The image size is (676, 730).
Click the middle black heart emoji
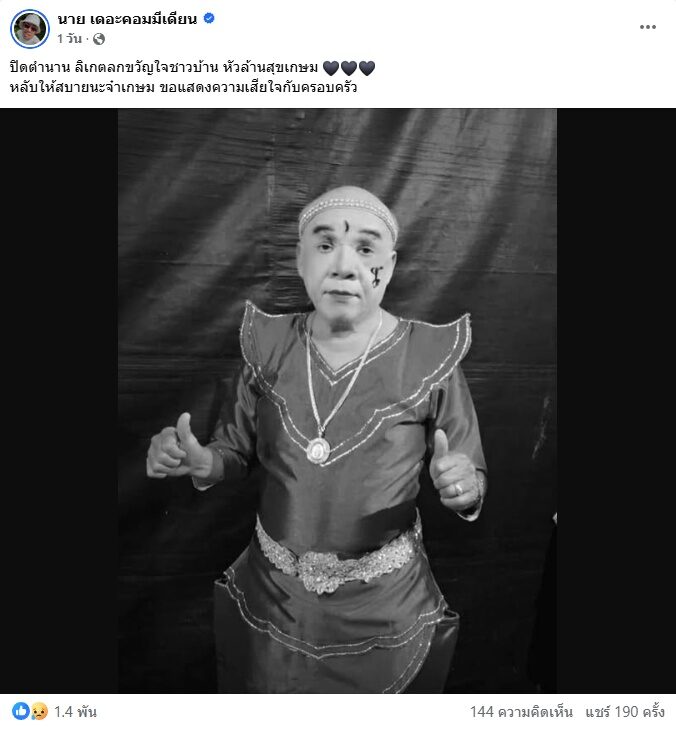tap(349, 68)
